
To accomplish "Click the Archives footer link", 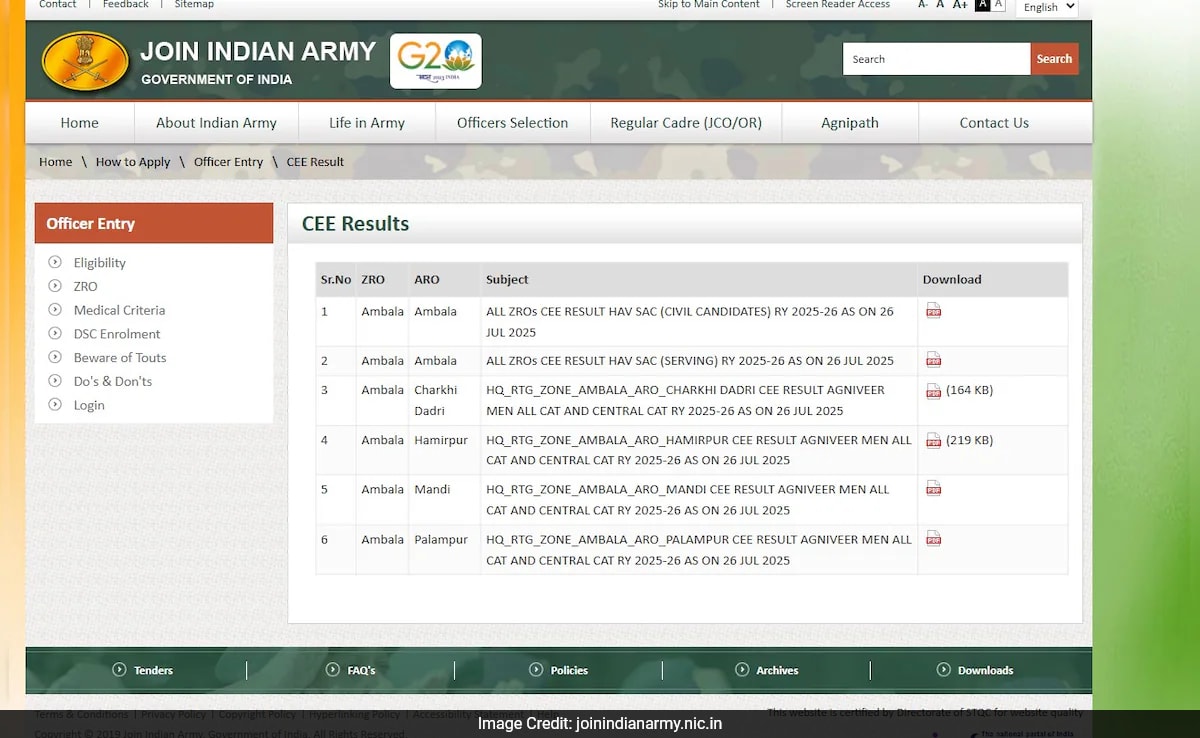I will pos(776,670).
